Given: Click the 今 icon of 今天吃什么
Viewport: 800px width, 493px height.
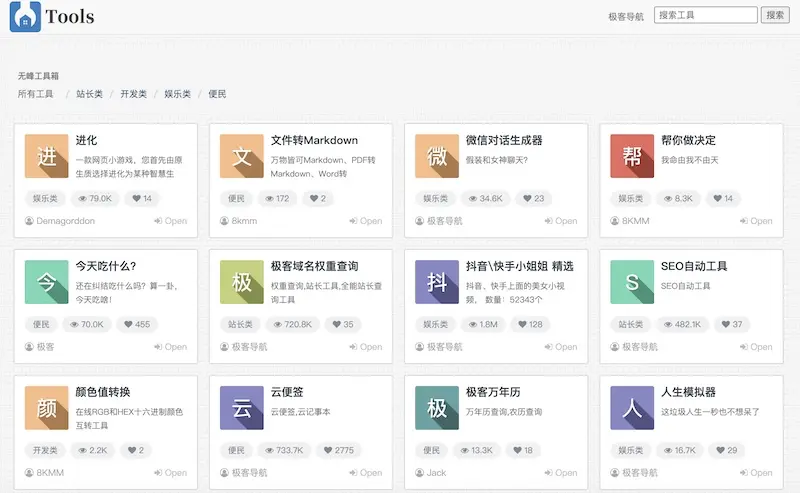Looking at the screenshot, I should [x=46, y=282].
